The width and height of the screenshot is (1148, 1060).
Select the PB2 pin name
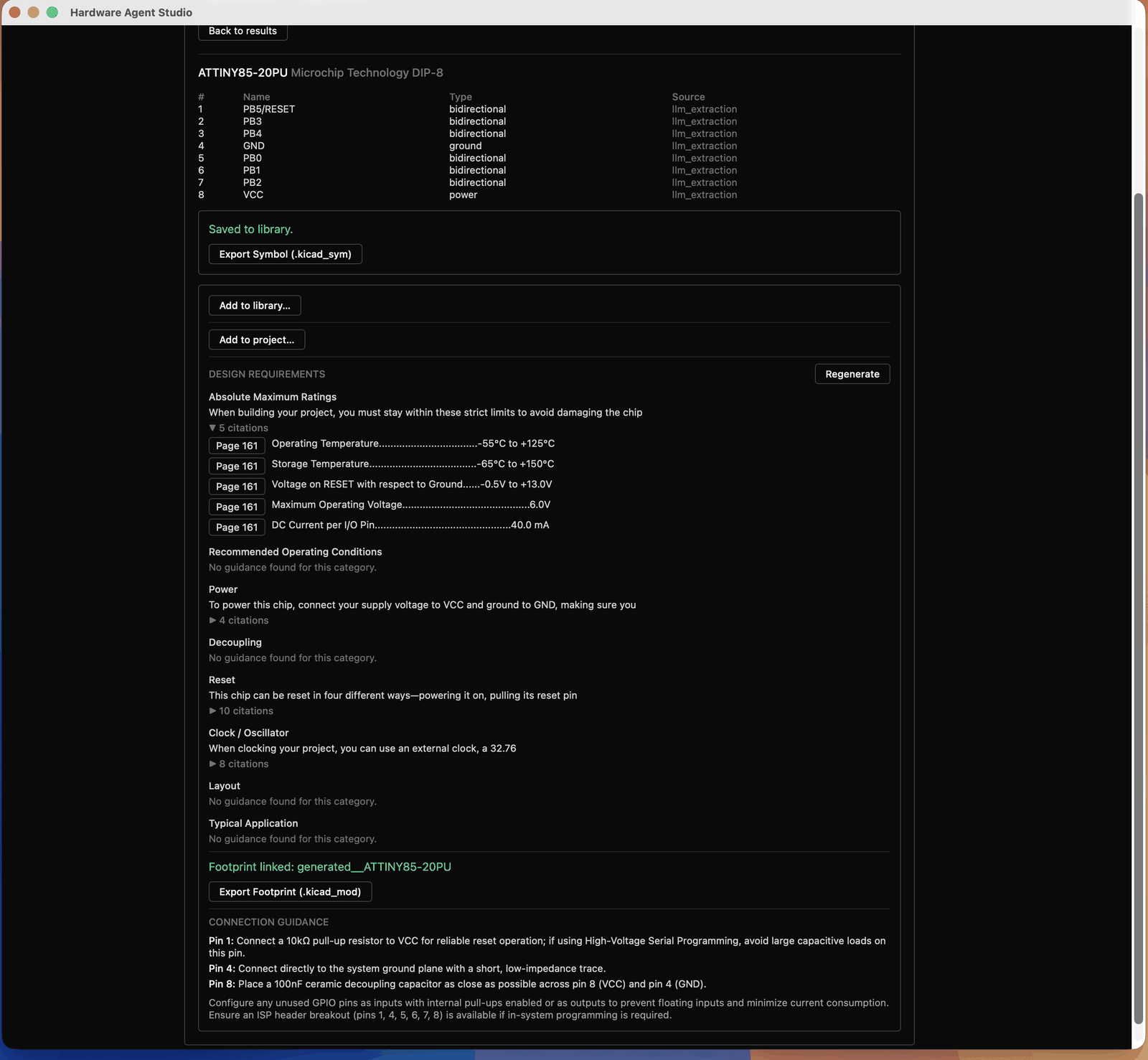coord(253,182)
